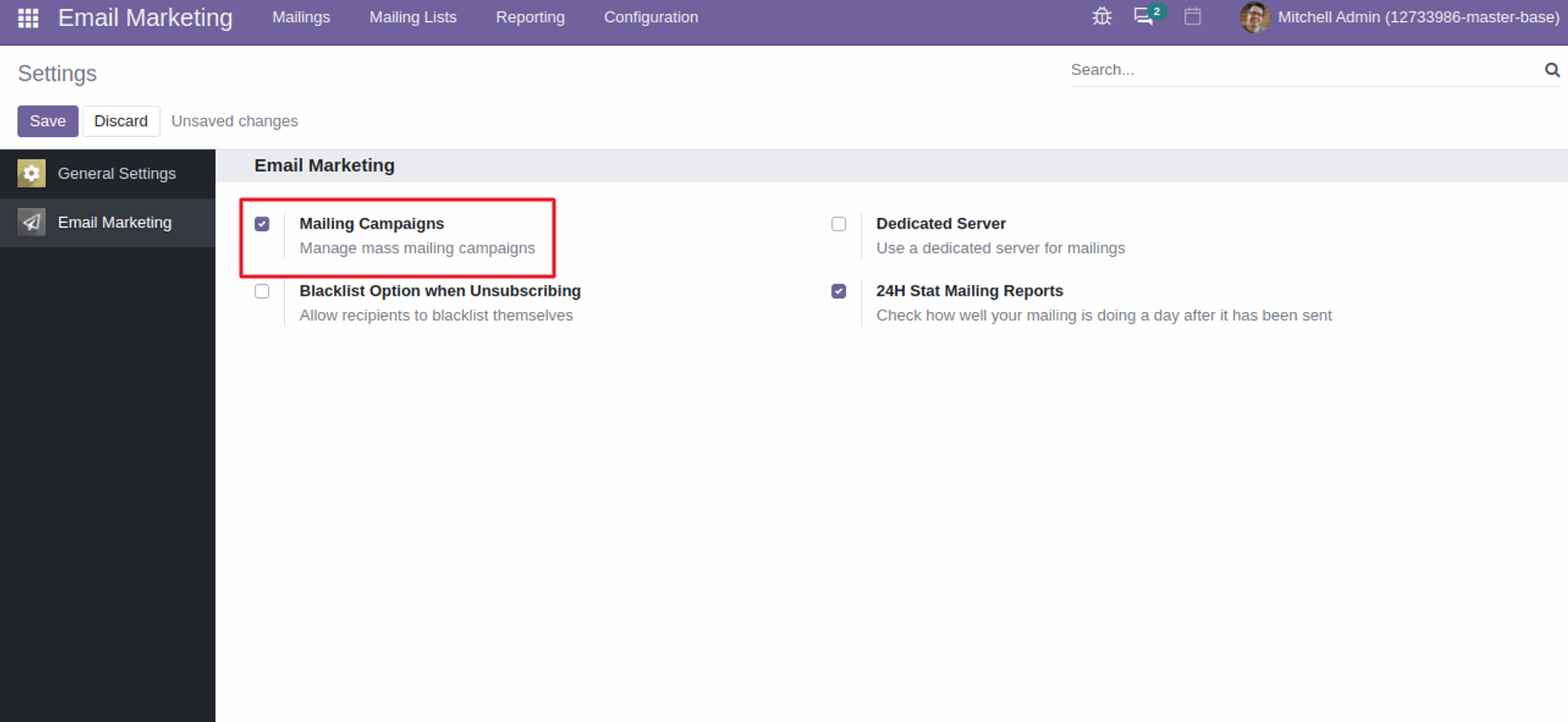Click Blacklist Option when Unsubscribing label
The image size is (1568, 722).
440,291
